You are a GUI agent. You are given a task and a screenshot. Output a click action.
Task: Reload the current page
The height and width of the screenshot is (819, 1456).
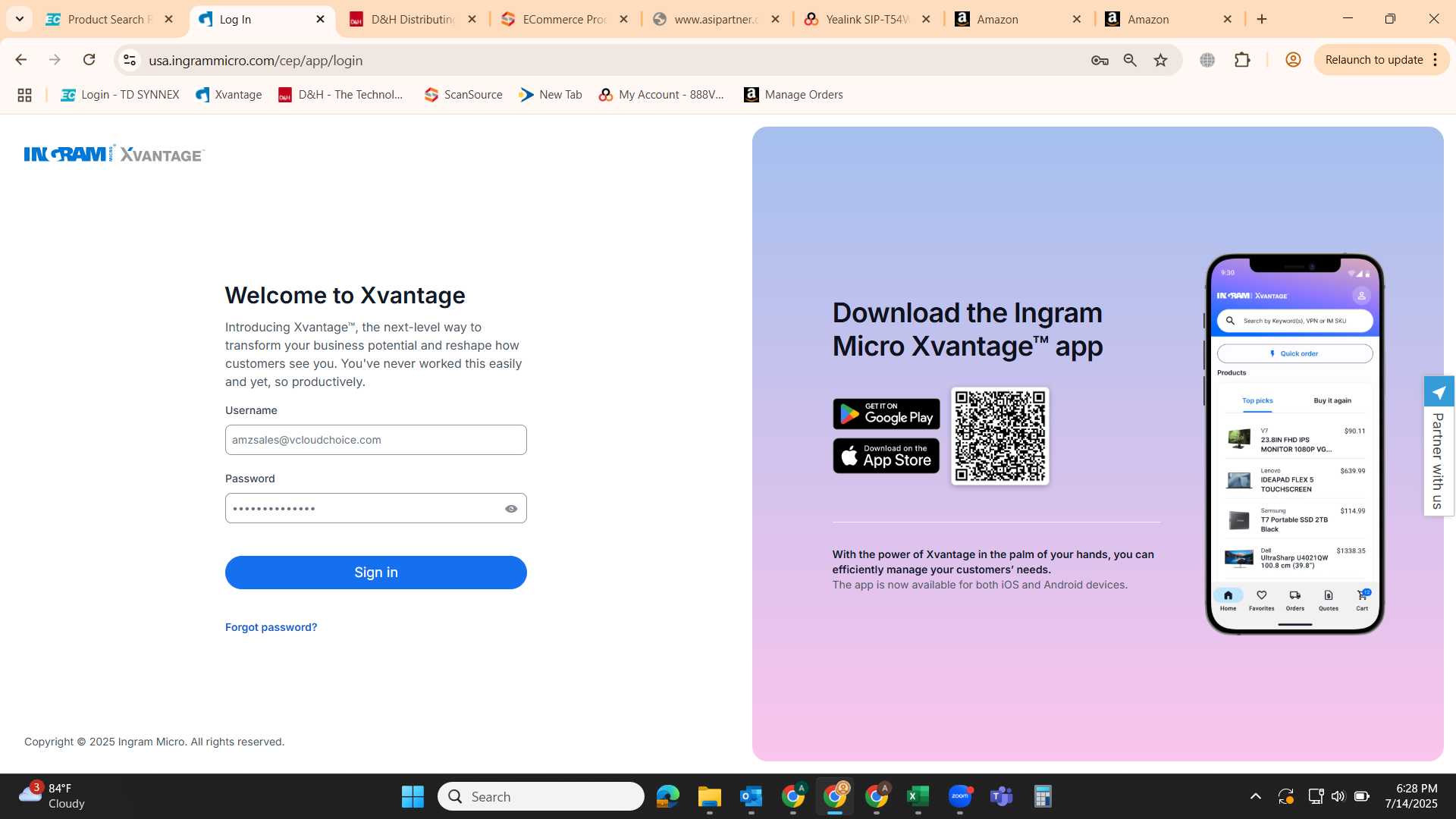[x=89, y=60]
